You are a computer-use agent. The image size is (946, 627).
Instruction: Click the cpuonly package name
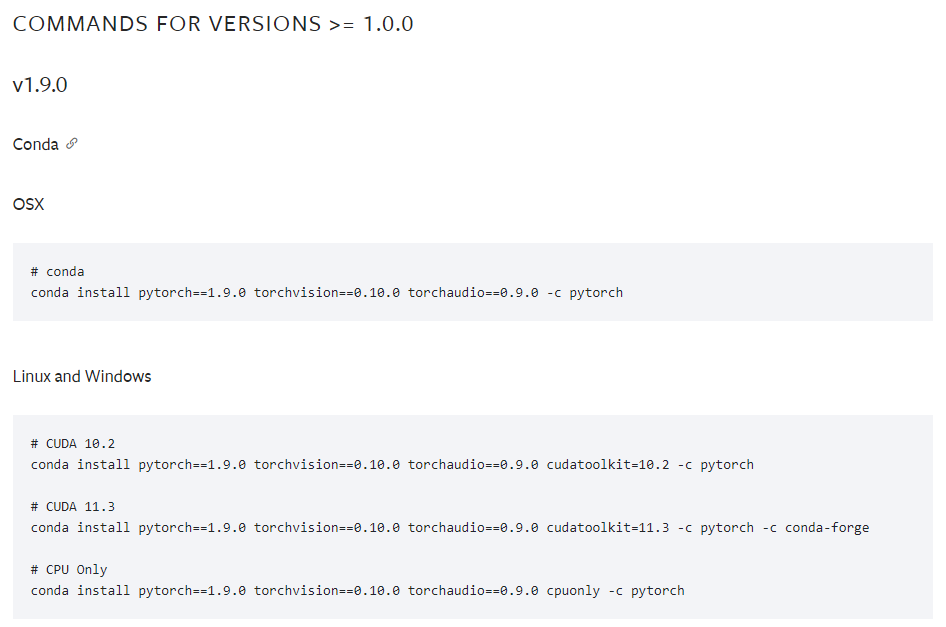[x=574, y=590]
